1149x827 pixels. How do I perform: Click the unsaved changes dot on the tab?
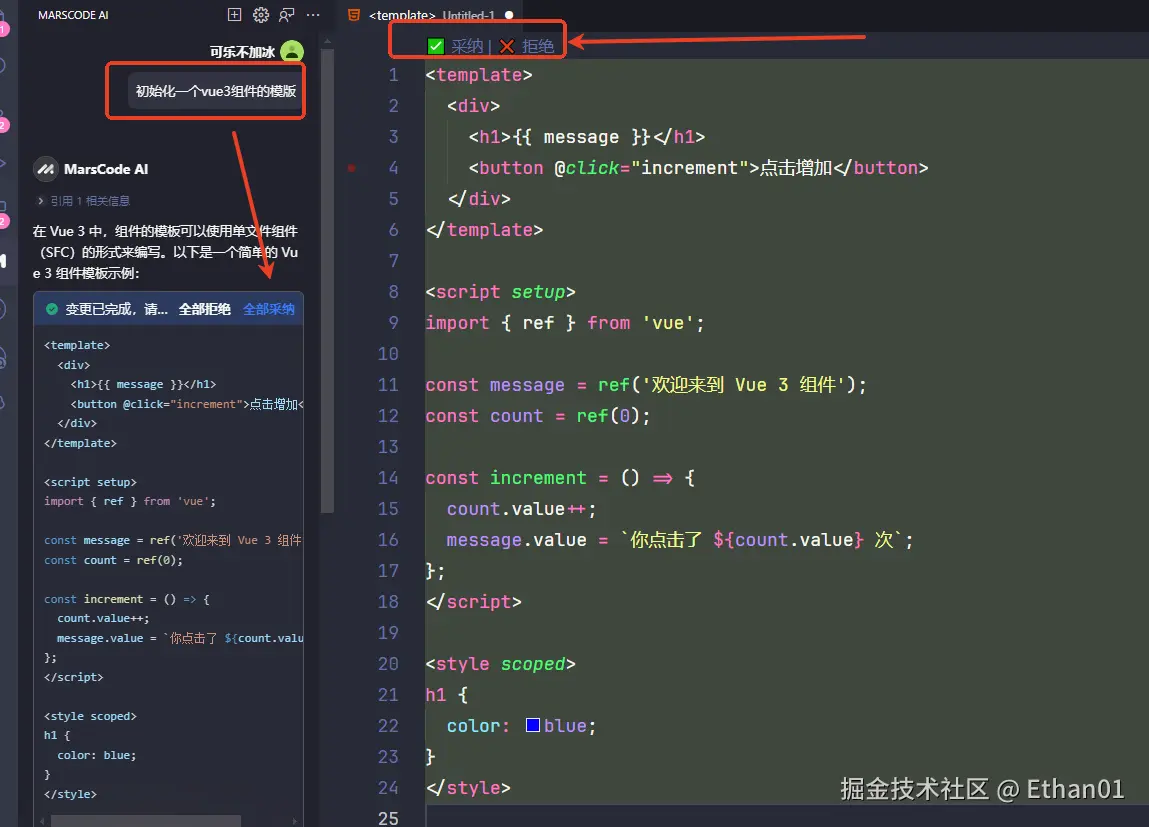coord(509,16)
